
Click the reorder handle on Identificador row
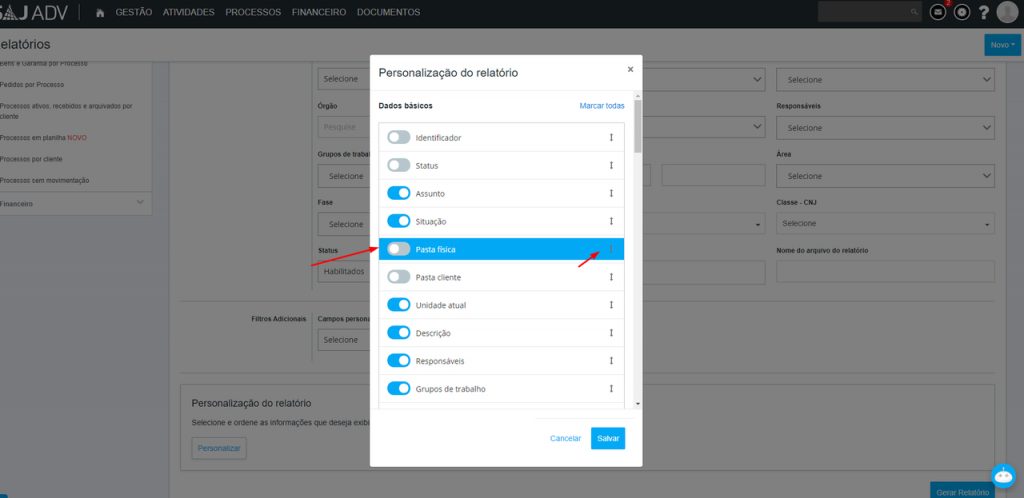[x=611, y=137]
